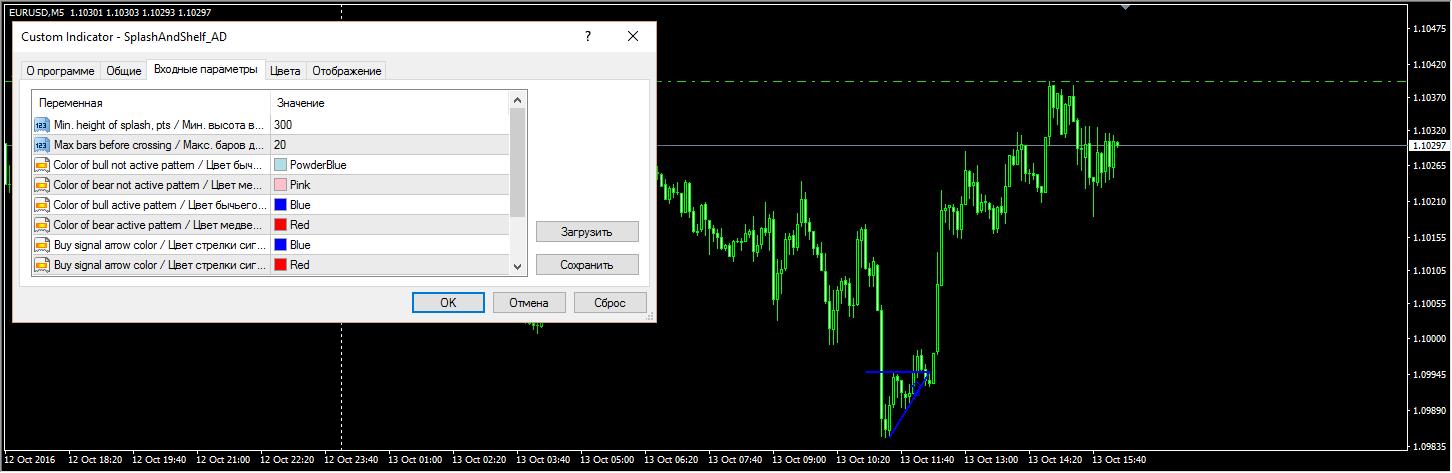Switch to the Общие tab
Screen dimensions: 1452x473
[124, 71]
